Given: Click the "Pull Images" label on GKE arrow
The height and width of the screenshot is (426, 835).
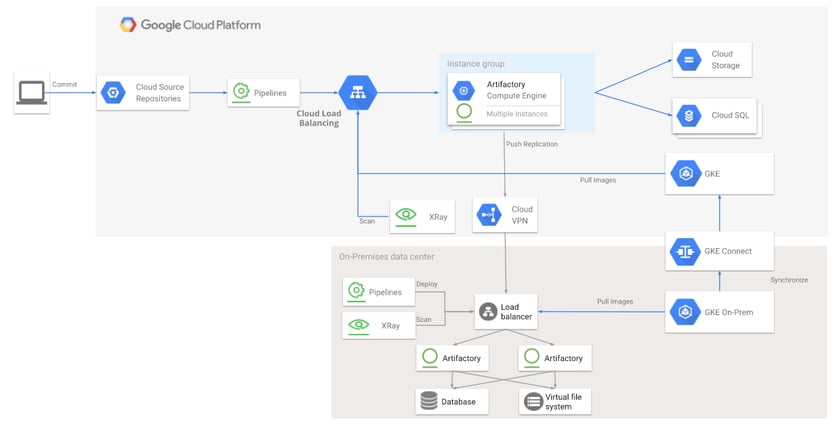Looking at the screenshot, I should (x=597, y=180).
